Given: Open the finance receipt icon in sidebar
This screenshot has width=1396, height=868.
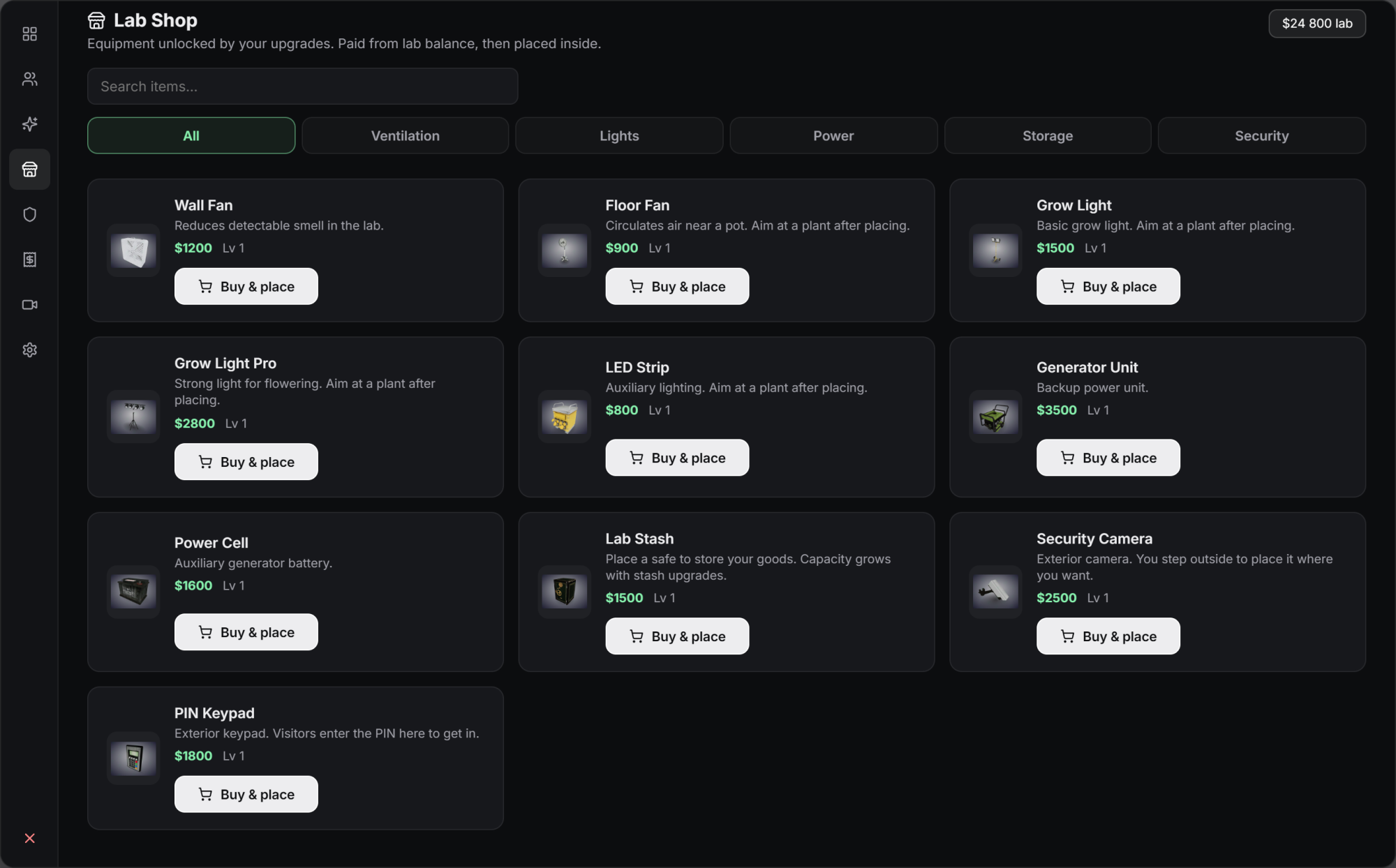Looking at the screenshot, I should point(29,260).
